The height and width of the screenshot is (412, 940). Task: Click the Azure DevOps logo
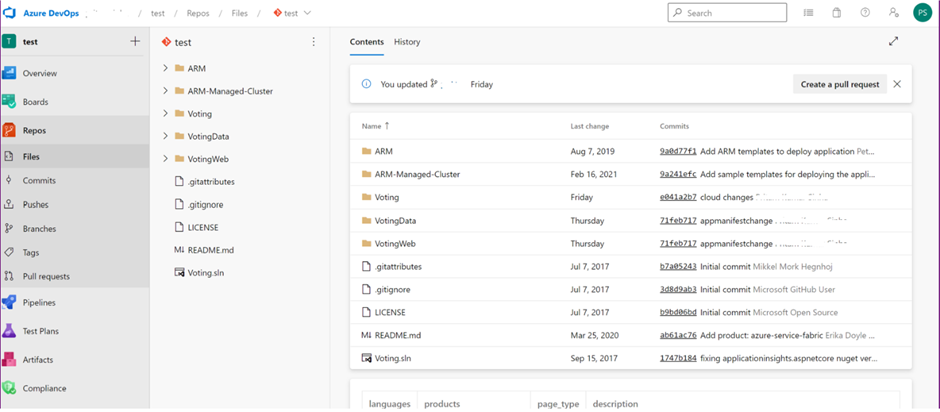click(11, 13)
